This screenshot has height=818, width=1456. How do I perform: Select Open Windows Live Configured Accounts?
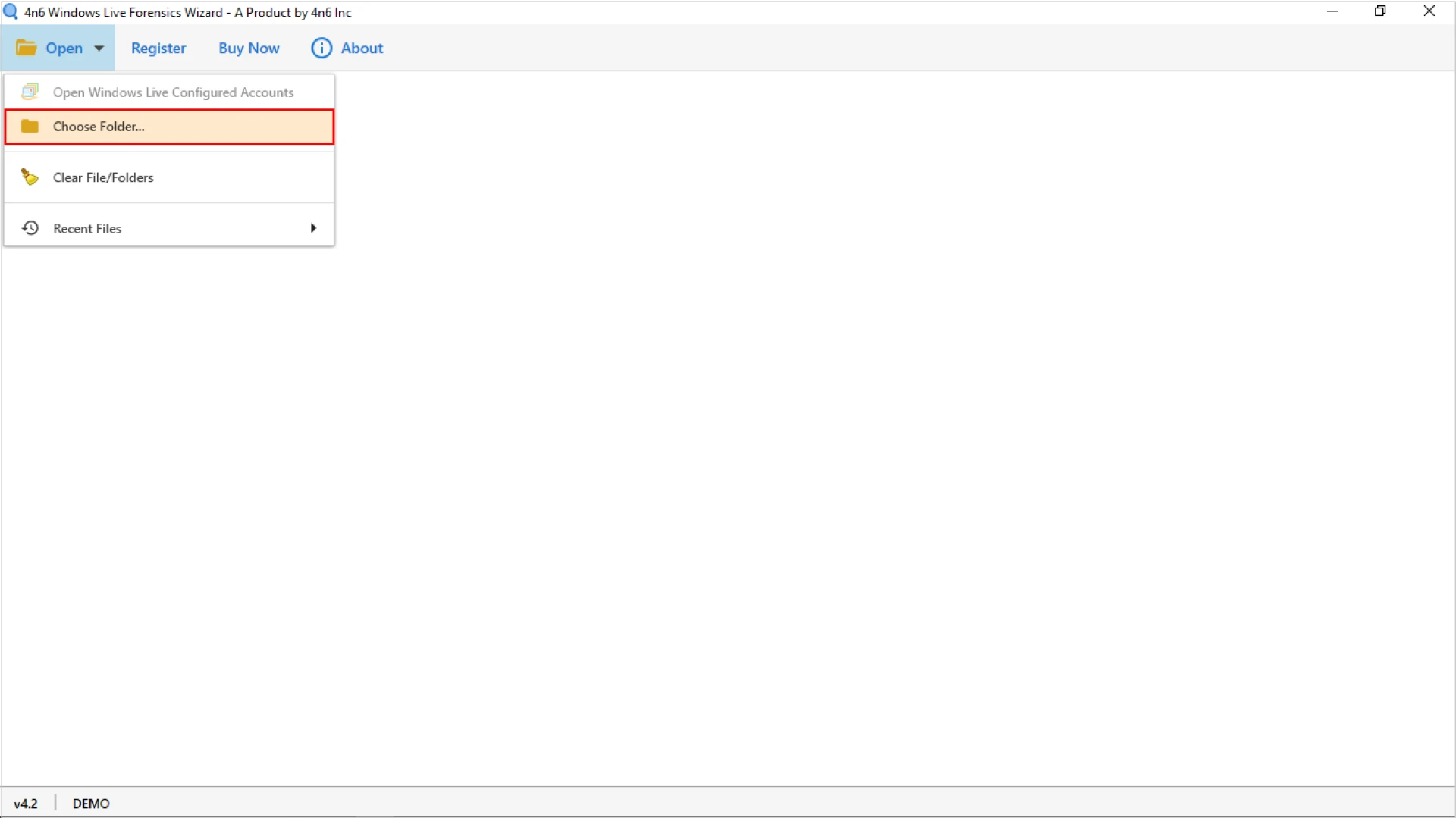[x=173, y=92]
